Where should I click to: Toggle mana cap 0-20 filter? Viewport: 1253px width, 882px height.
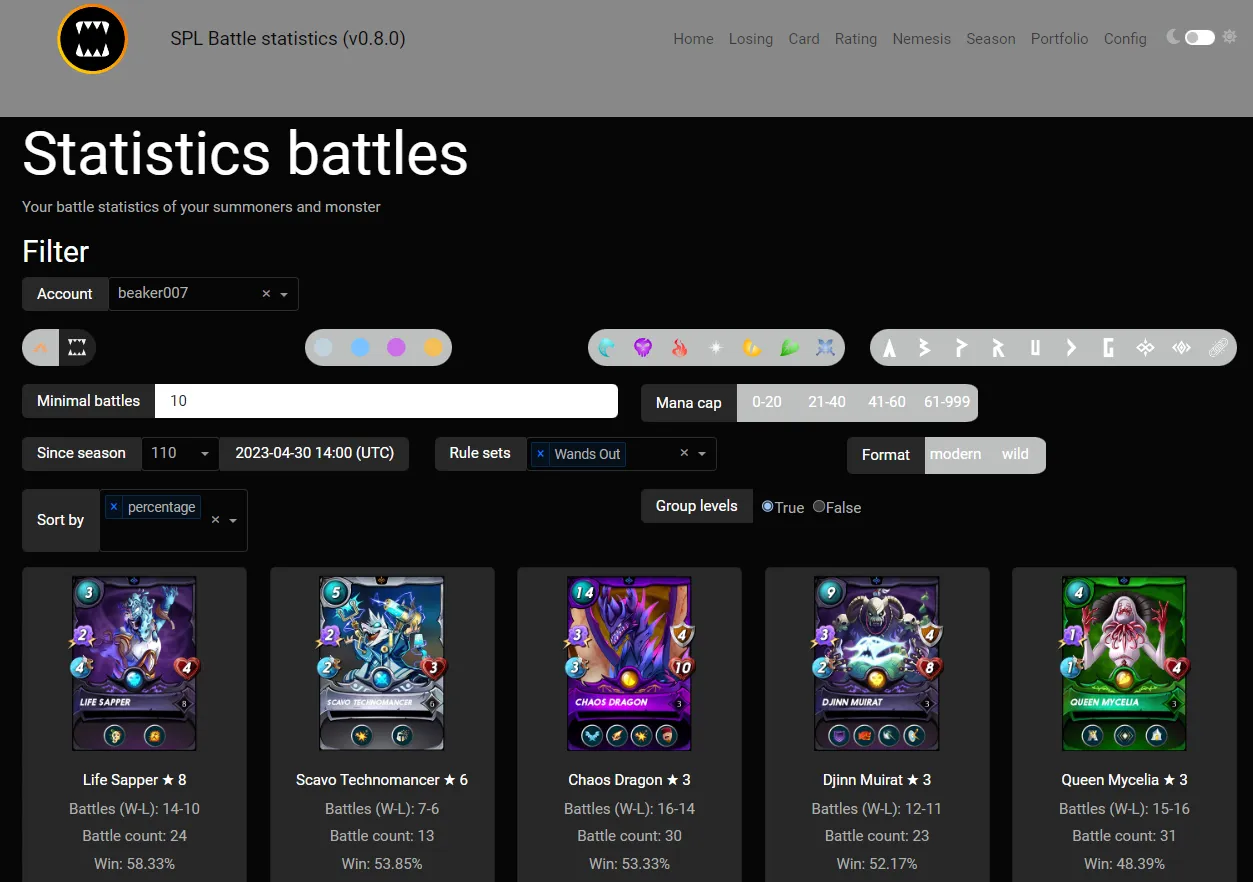pyautogui.click(x=767, y=401)
